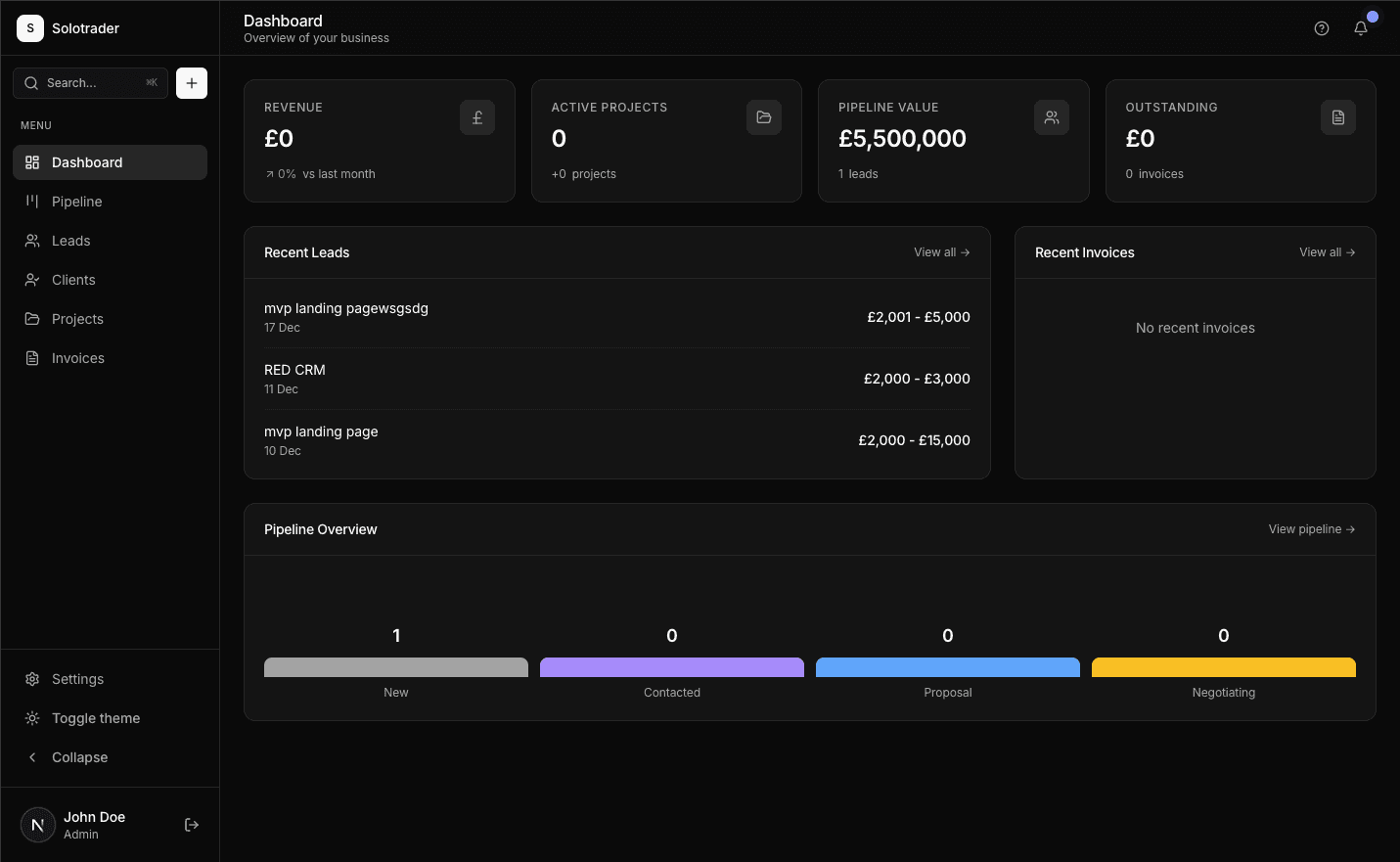Open View pipeline link
The height and width of the screenshot is (862, 1400).
tap(1310, 528)
